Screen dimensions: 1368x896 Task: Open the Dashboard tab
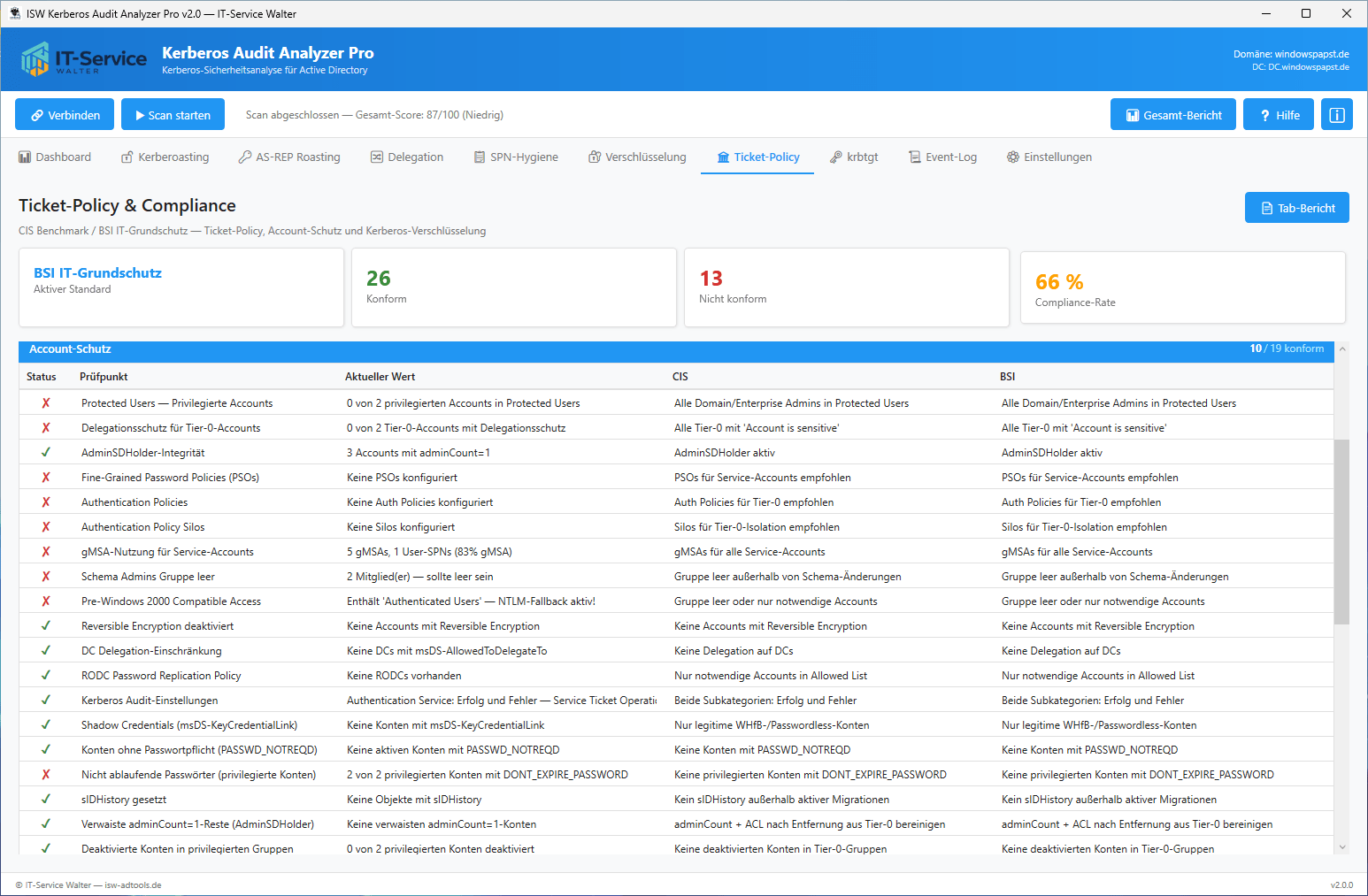[55, 157]
